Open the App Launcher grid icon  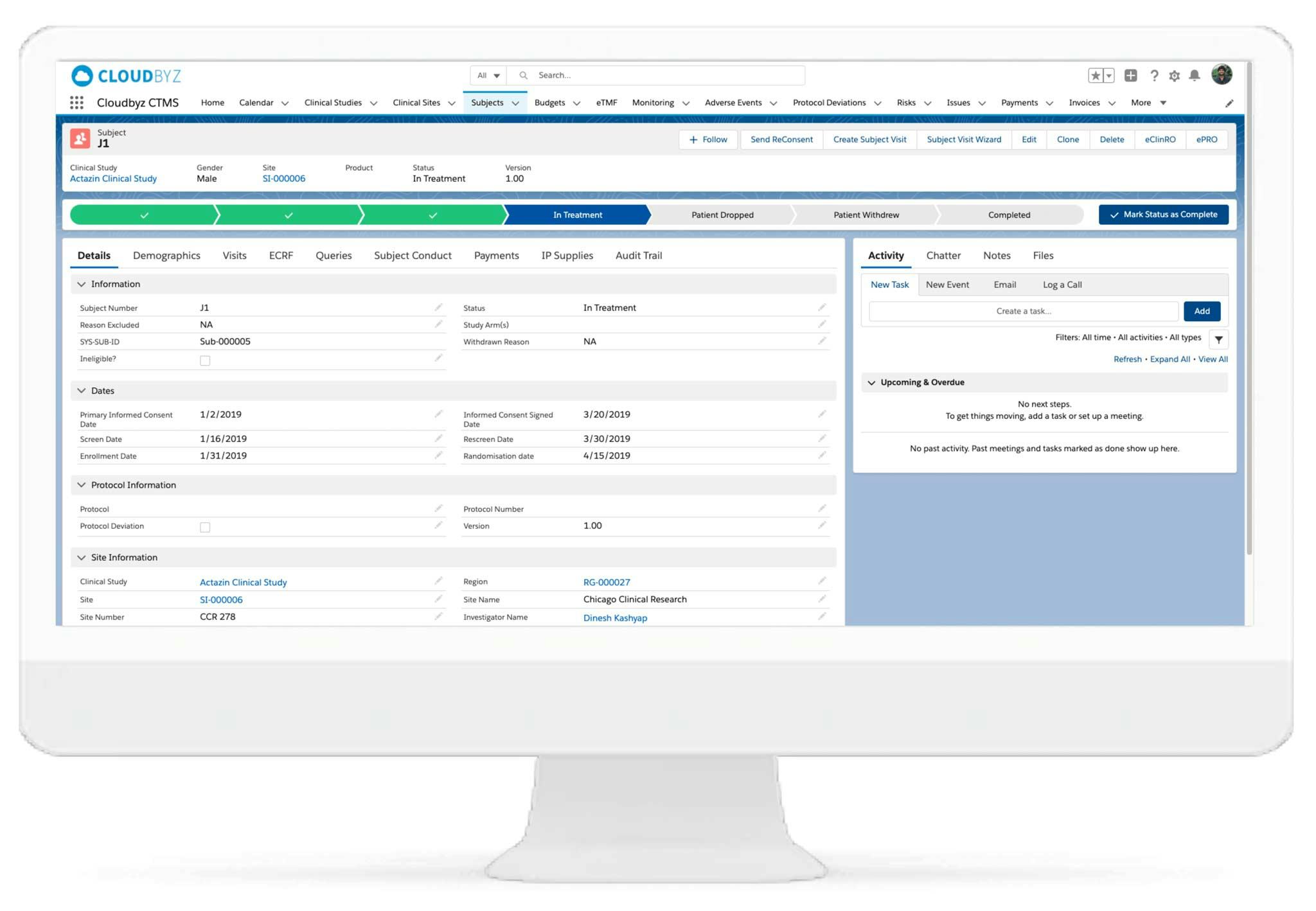pos(76,102)
